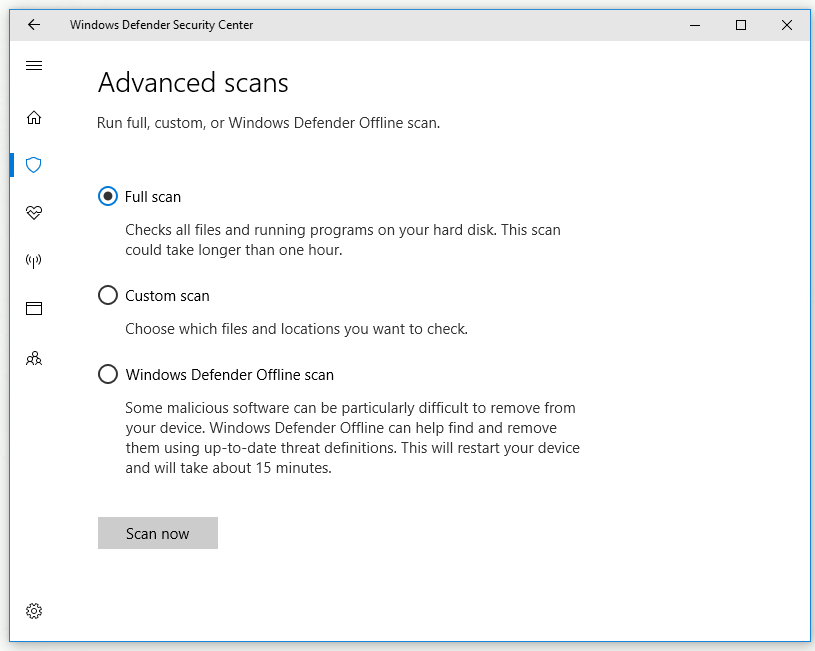Image resolution: width=815 pixels, height=651 pixels.
Task: Go to the Home icon in sidebar
Action: coord(34,118)
